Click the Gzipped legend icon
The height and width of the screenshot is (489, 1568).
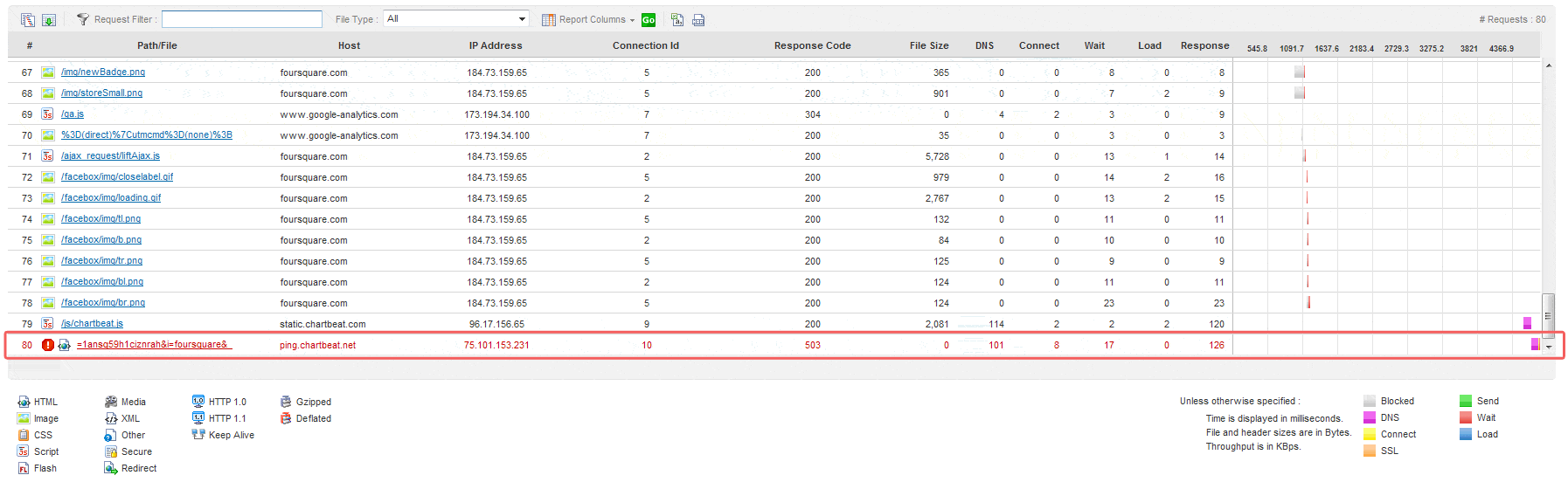tap(286, 402)
